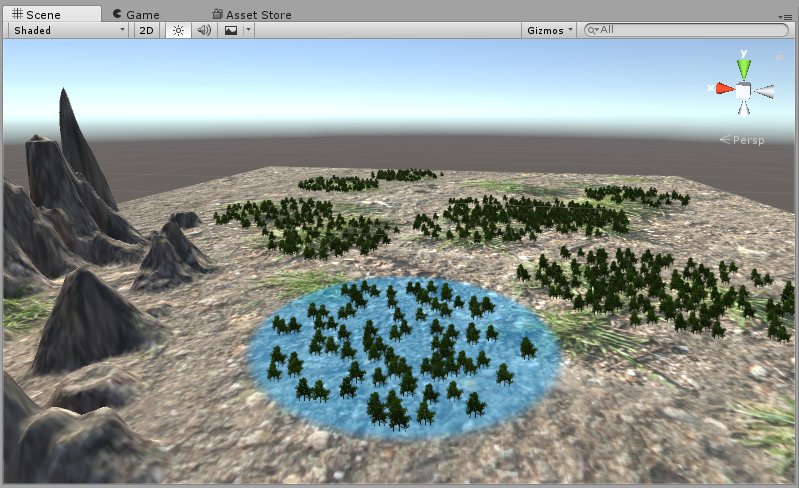Image resolution: width=799 pixels, height=488 pixels.
Task: Click the scene effects image icon
Action: (231, 30)
